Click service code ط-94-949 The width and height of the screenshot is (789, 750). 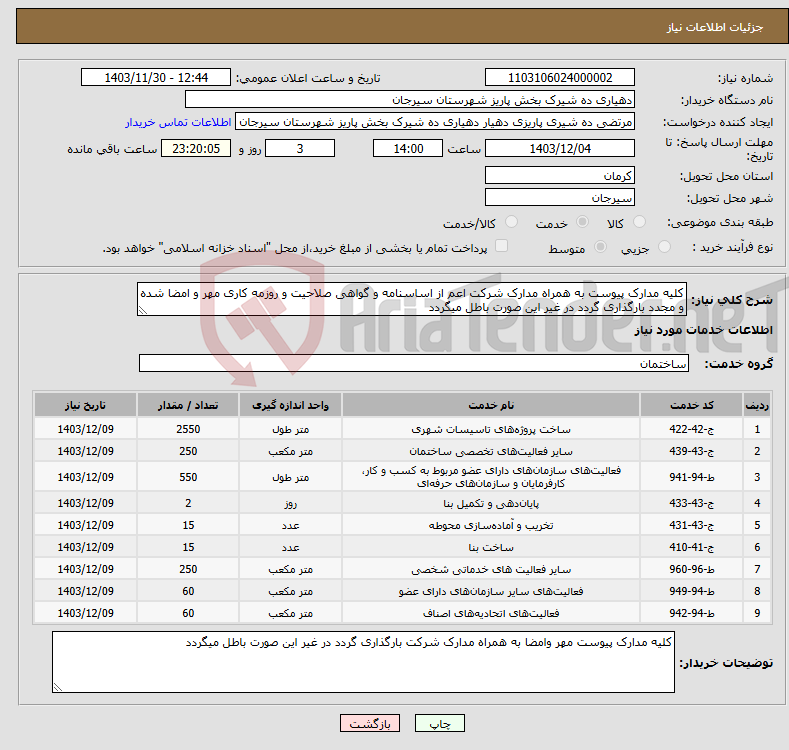point(692,591)
